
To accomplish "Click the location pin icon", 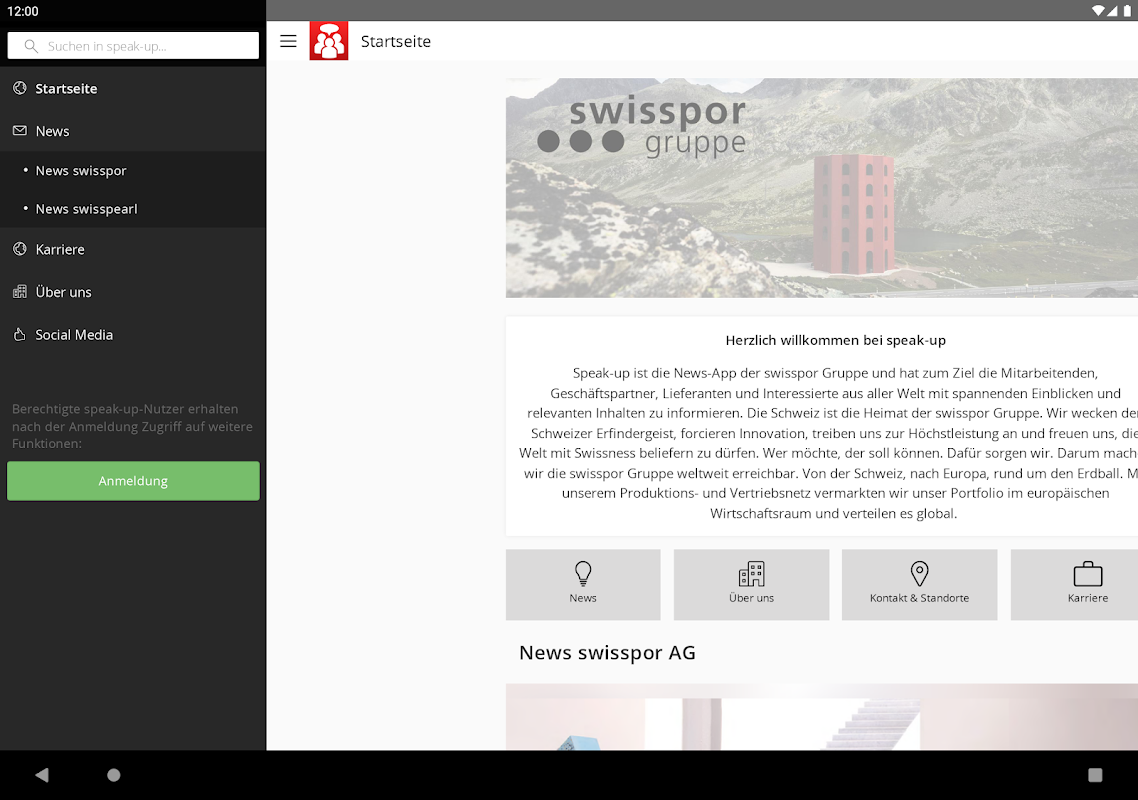I will pos(920,574).
